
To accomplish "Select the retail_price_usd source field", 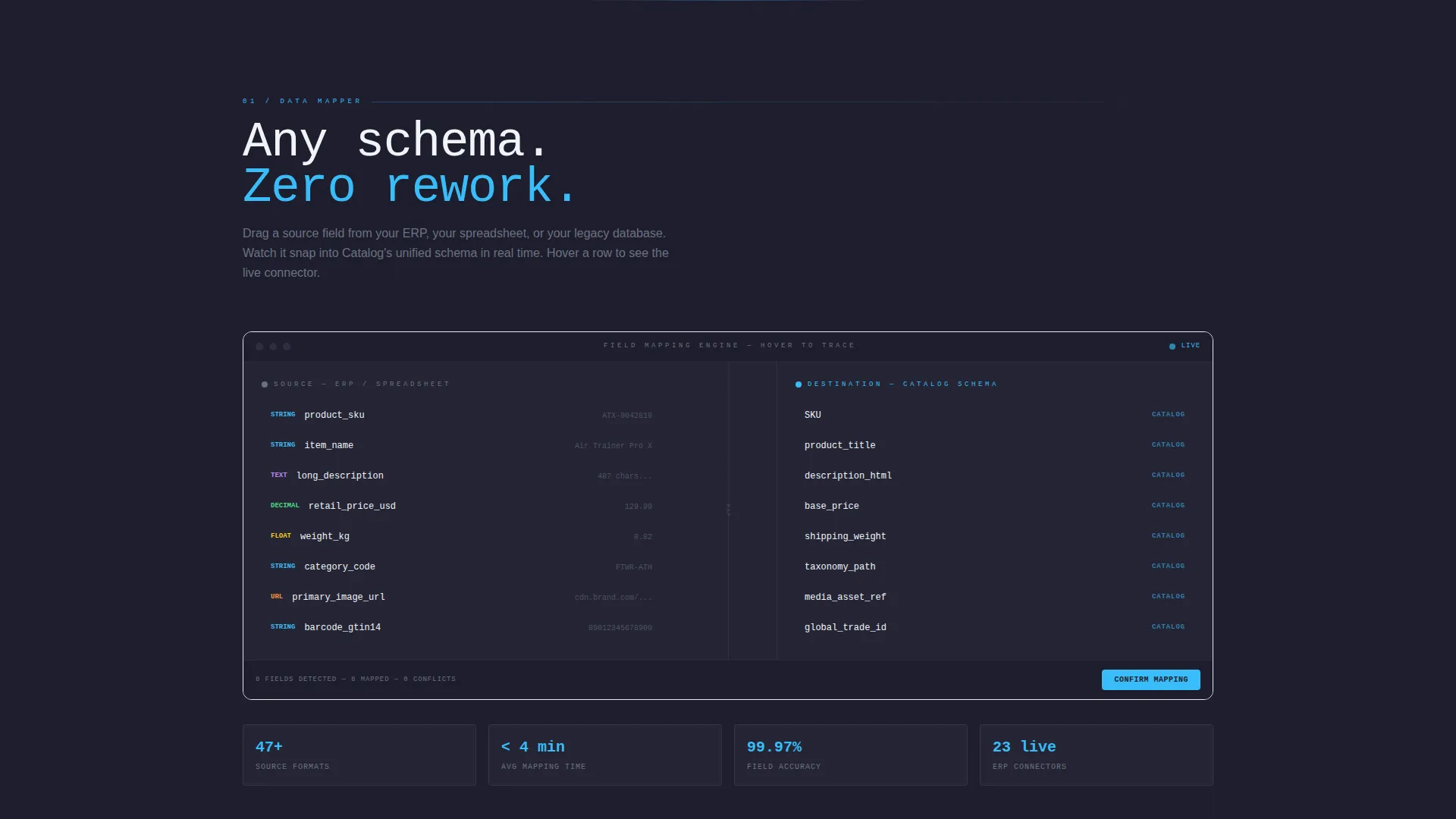I will [x=461, y=506].
